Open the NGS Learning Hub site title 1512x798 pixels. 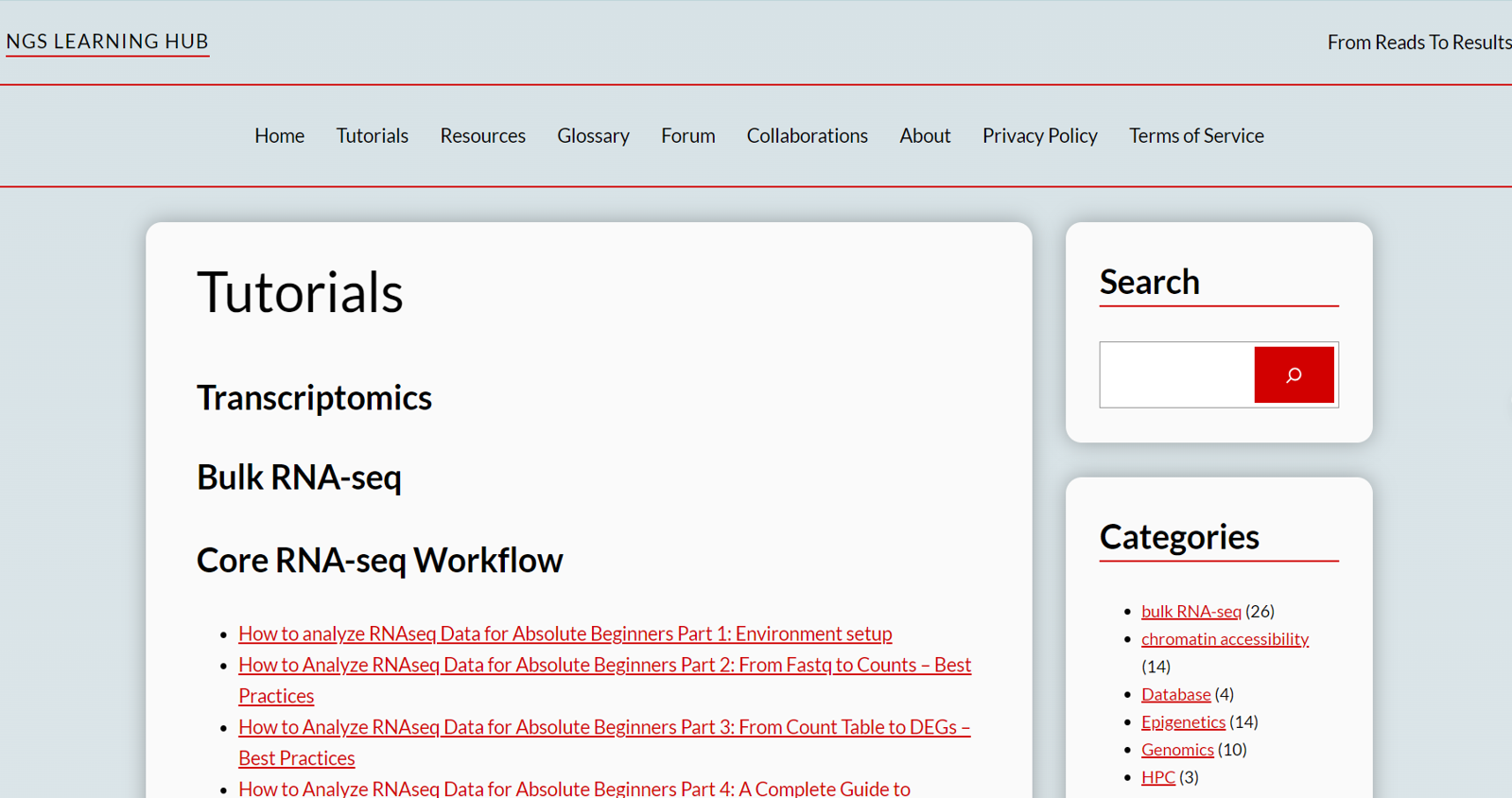click(107, 42)
